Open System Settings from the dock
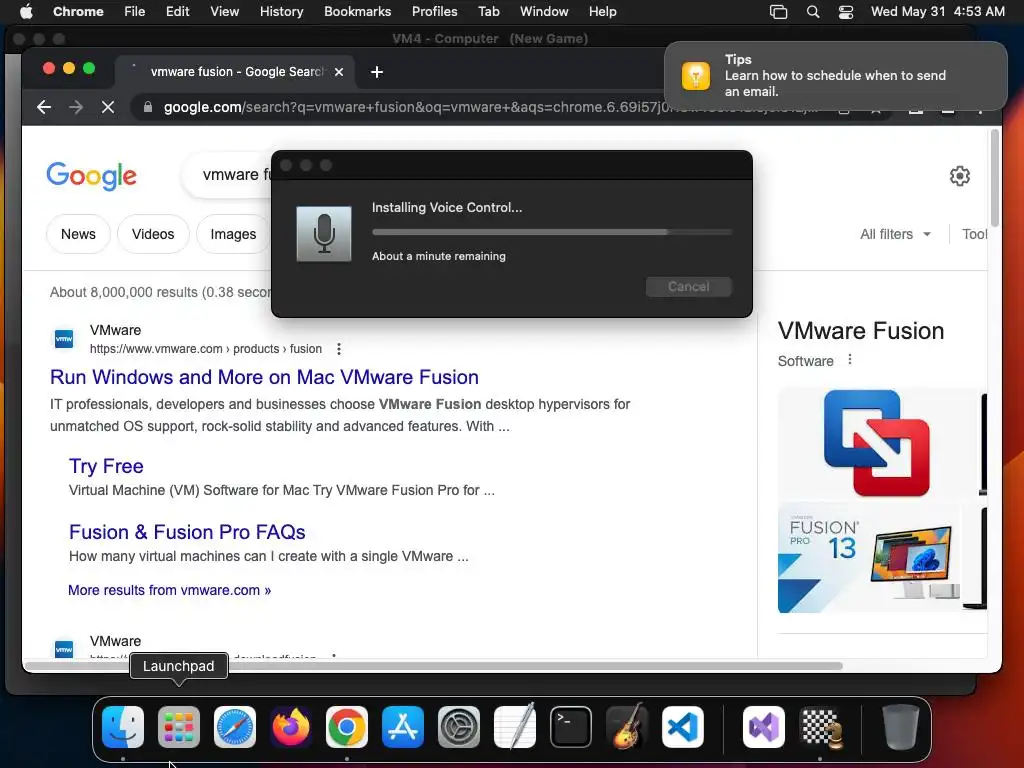Screen dimensions: 1024x768 (459, 727)
